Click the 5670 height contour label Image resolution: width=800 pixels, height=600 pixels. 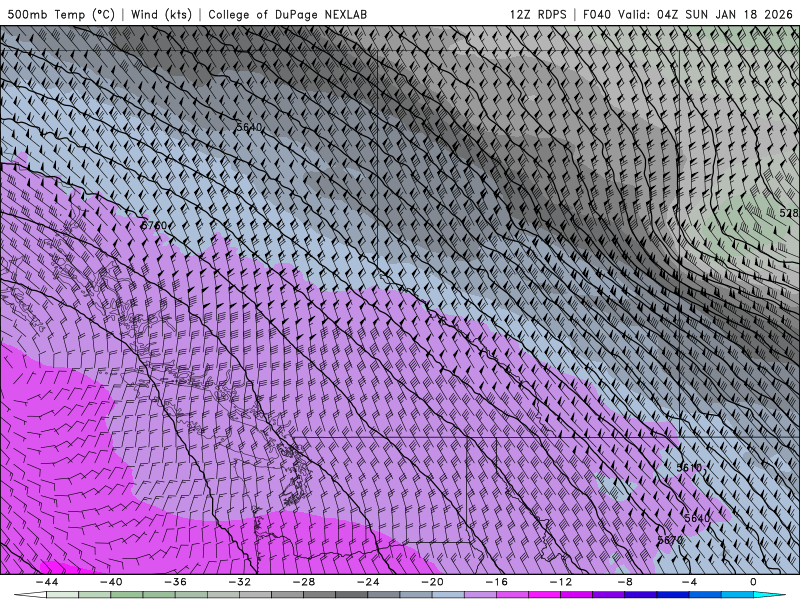coord(670,540)
